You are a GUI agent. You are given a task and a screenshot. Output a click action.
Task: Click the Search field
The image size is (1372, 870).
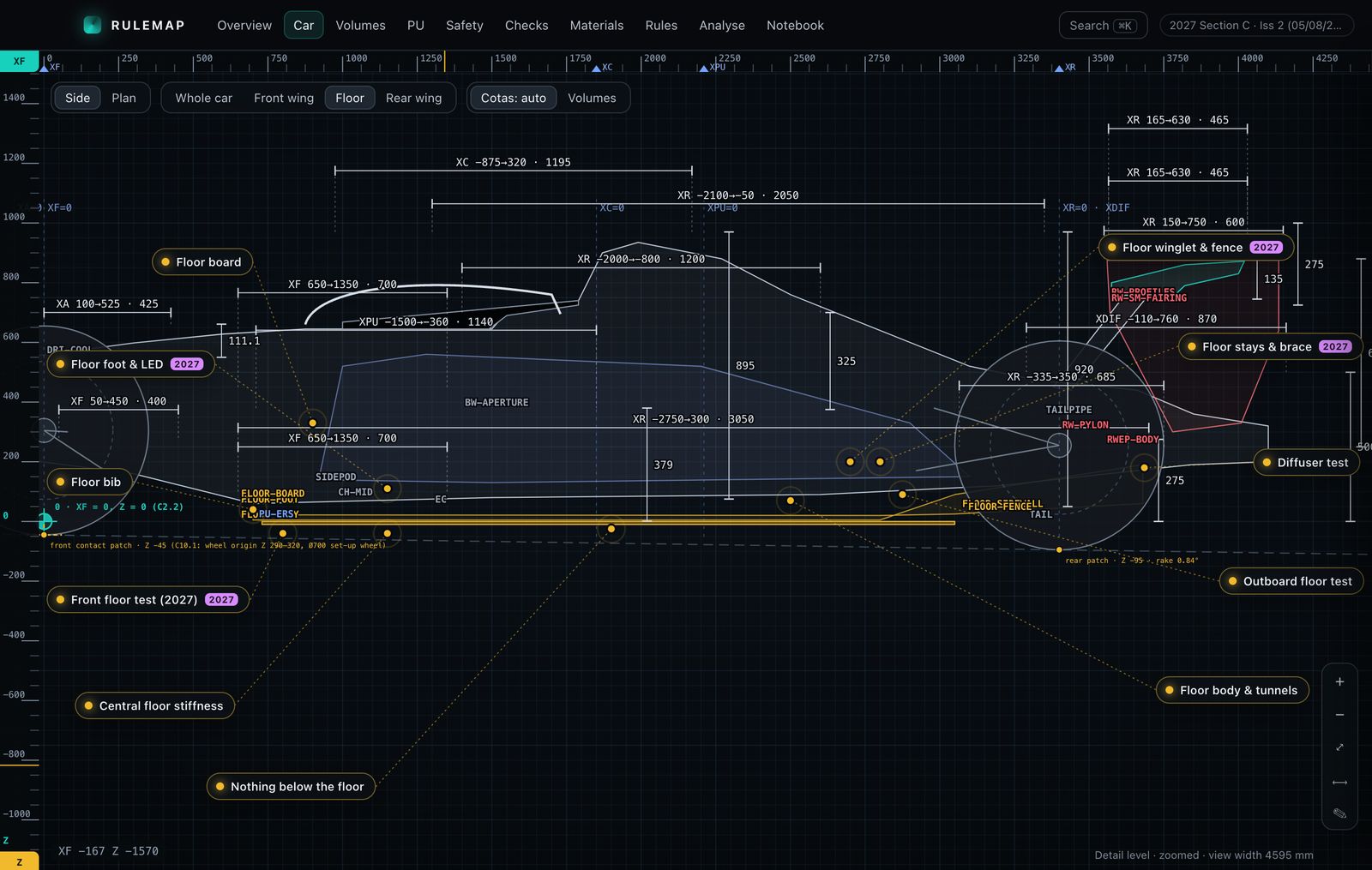click(1103, 25)
